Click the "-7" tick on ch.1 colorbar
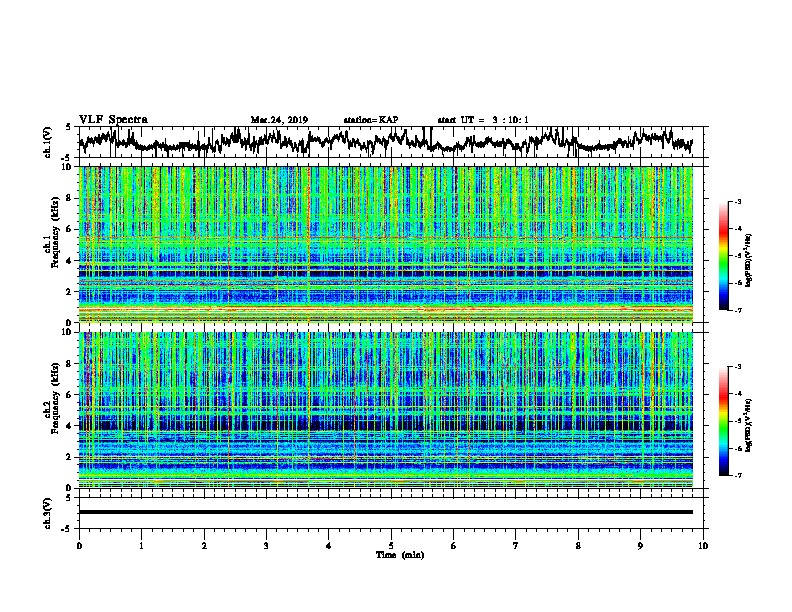This screenshot has width=792, height=612. coord(737,310)
